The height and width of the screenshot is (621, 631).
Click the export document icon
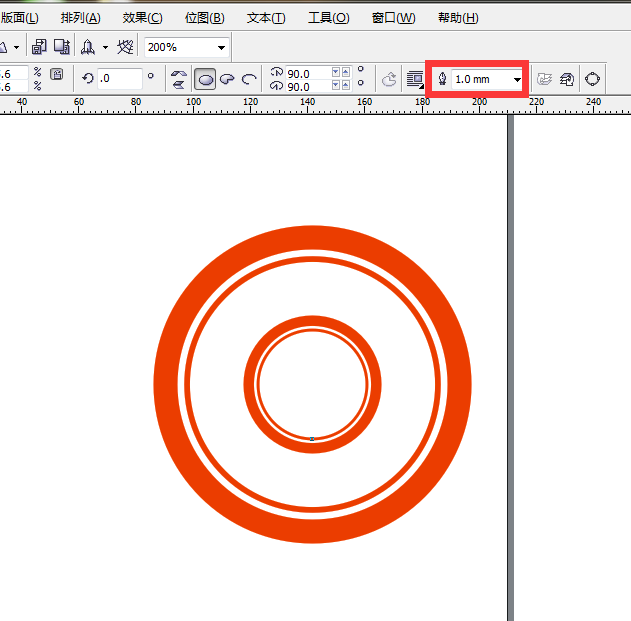(61, 47)
